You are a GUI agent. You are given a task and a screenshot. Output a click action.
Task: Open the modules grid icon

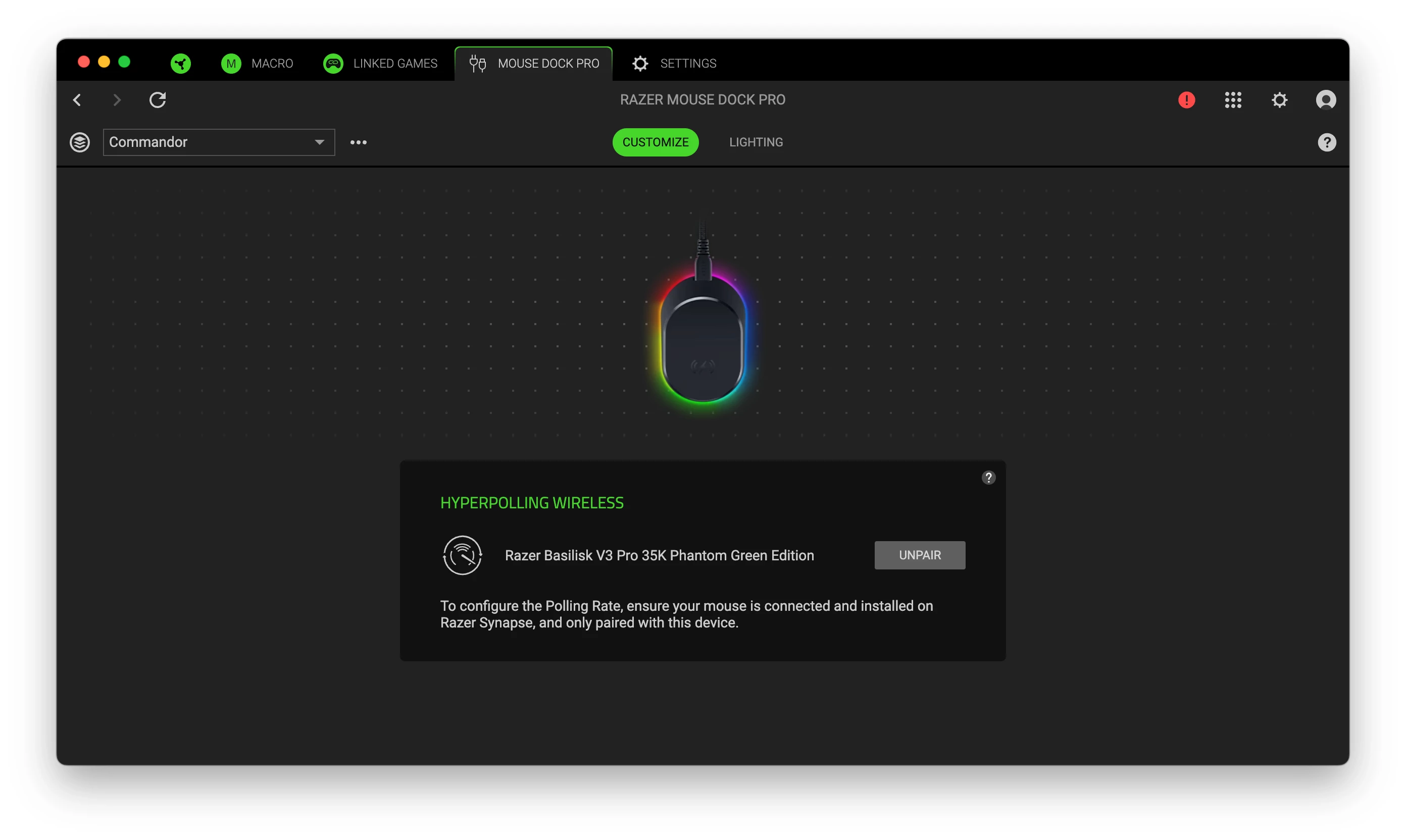[1232, 100]
